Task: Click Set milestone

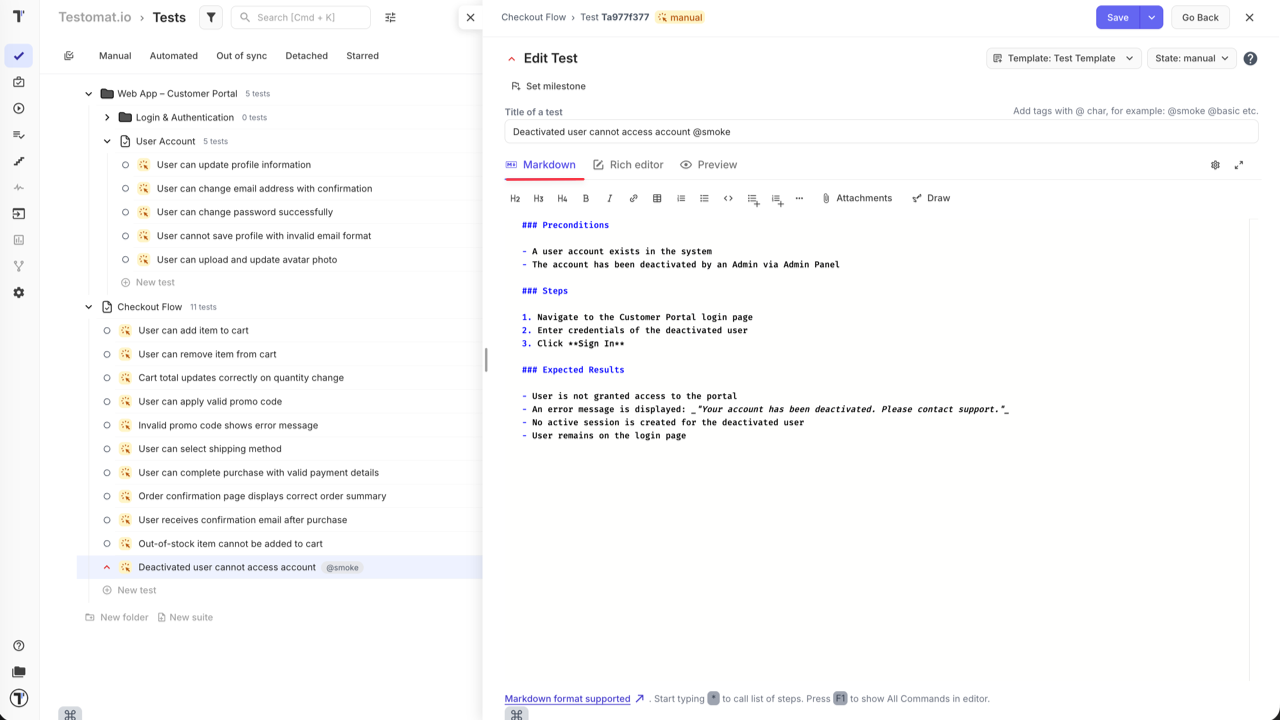Action: pyautogui.click(x=548, y=86)
